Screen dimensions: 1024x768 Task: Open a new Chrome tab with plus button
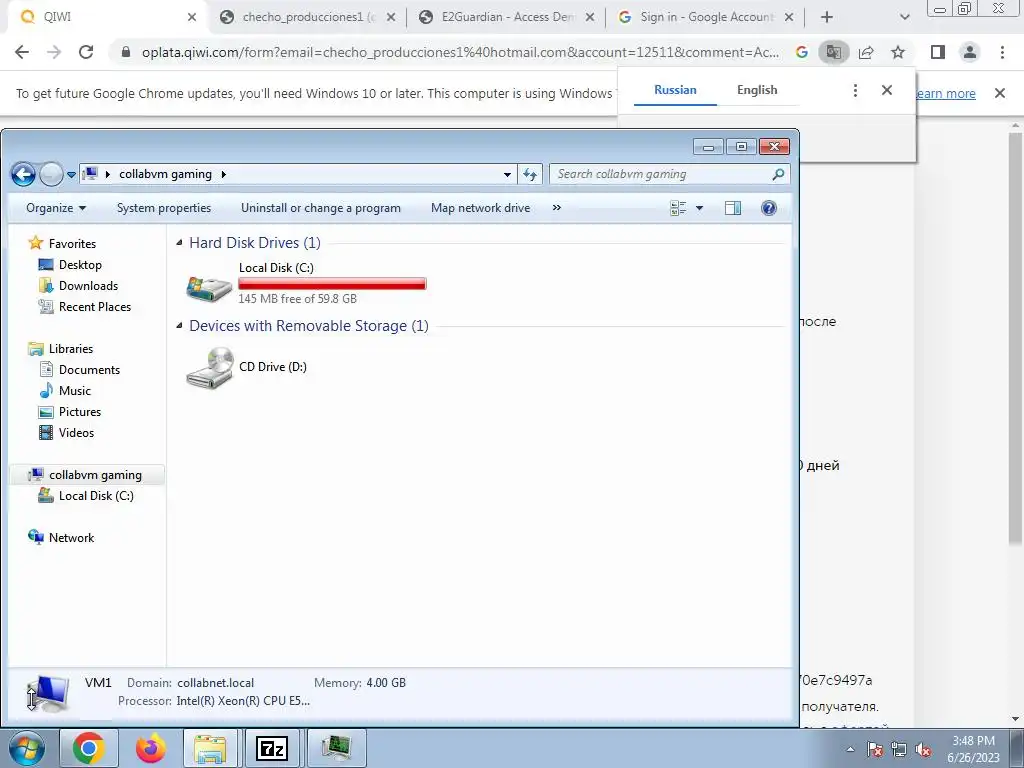(827, 17)
